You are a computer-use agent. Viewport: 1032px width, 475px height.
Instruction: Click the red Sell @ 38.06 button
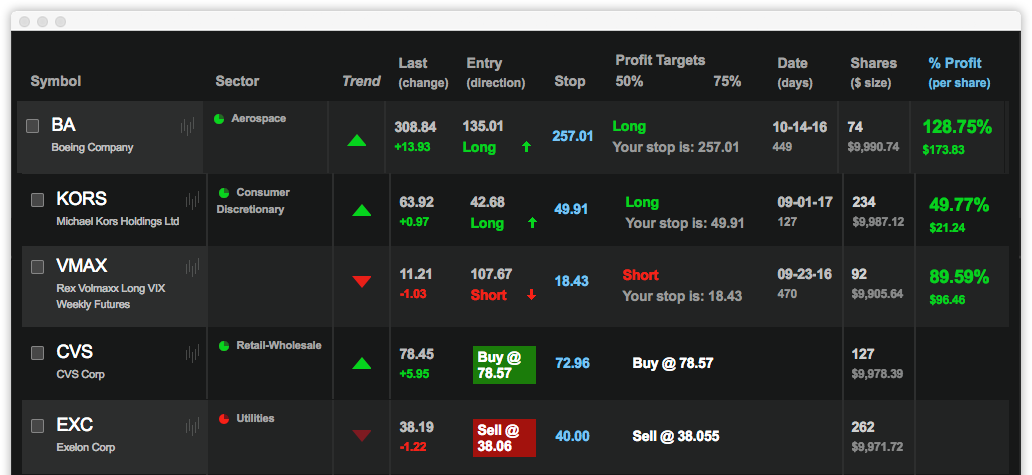[504, 438]
